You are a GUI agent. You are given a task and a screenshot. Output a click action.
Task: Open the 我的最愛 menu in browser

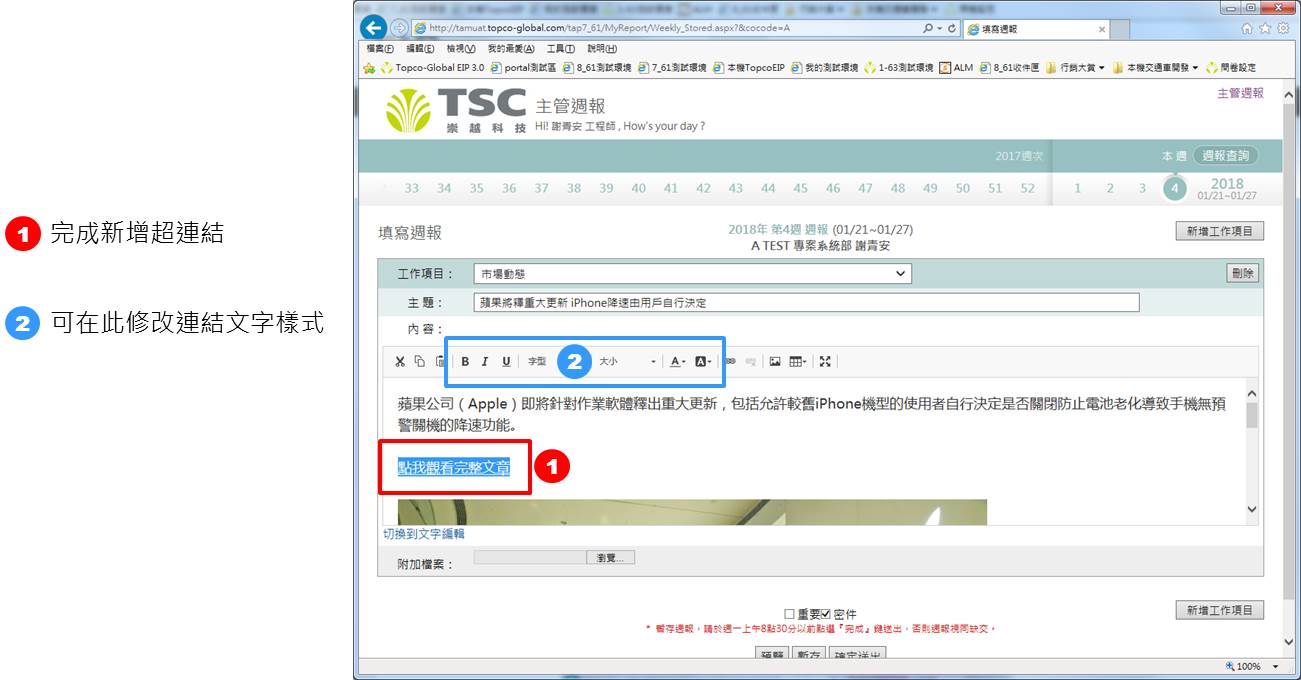coord(510,49)
